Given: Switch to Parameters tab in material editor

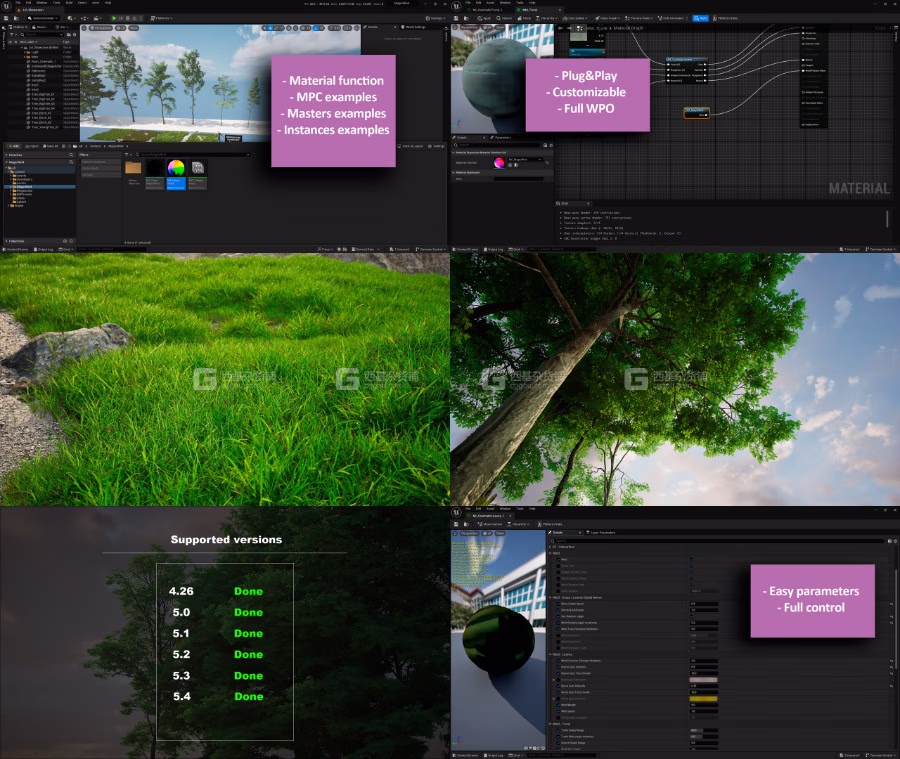Looking at the screenshot, I should [501, 138].
